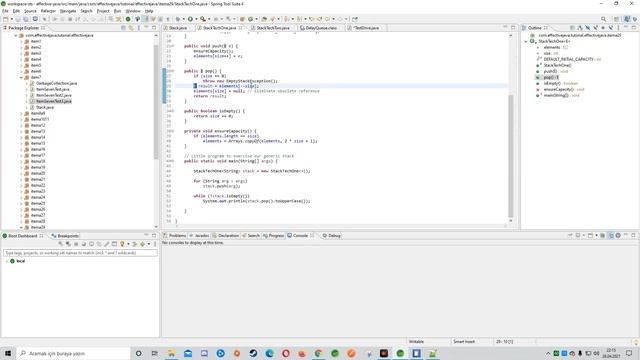Screen dimensions: 640x360
Task: Open the Navigate menu
Action: (x=68, y=11)
